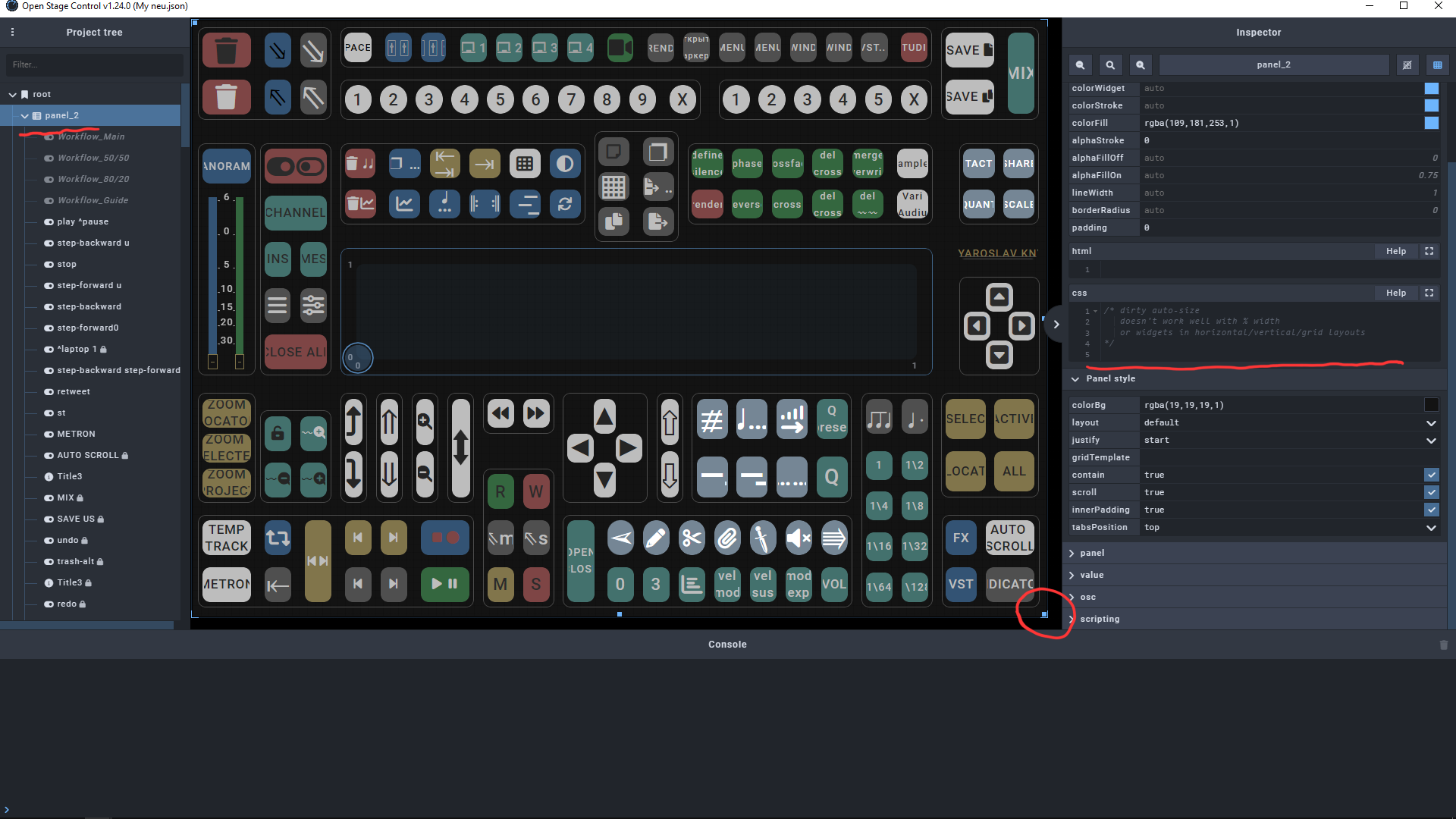The image size is (1456, 819).
Task: Click the loop repeat arrows button
Action: click(x=278, y=538)
